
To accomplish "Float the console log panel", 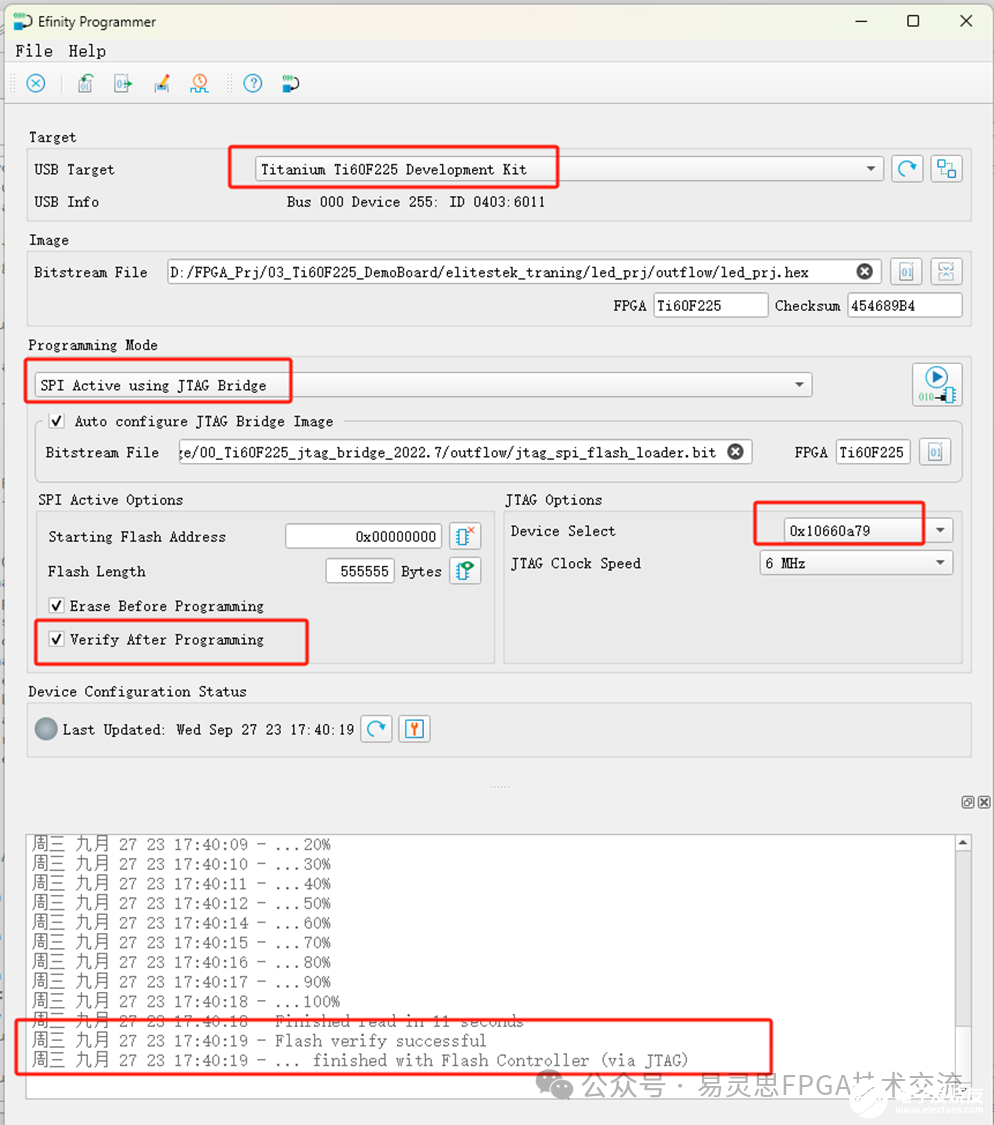I will coord(967,802).
